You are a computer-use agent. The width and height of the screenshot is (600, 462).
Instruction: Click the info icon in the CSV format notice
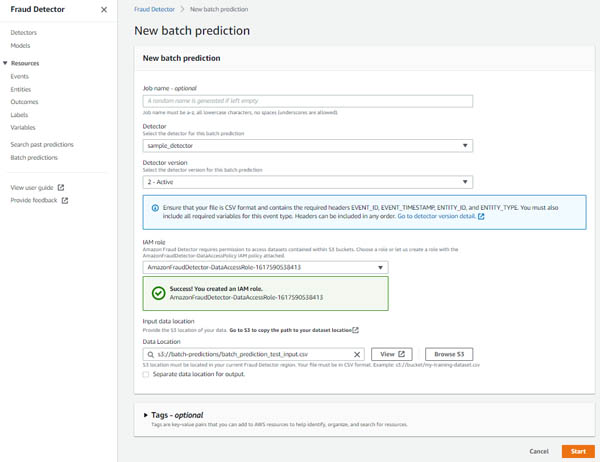click(x=155, y=208)
